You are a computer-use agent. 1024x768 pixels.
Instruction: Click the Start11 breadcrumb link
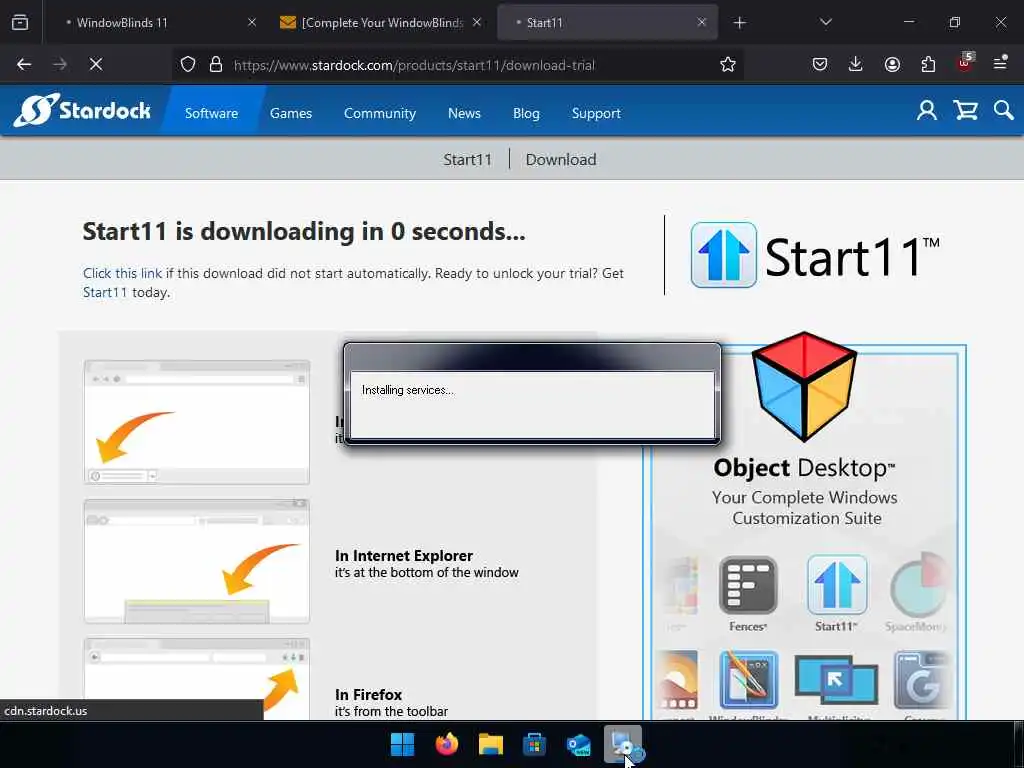pyautogui.click(x=467, y=159)
